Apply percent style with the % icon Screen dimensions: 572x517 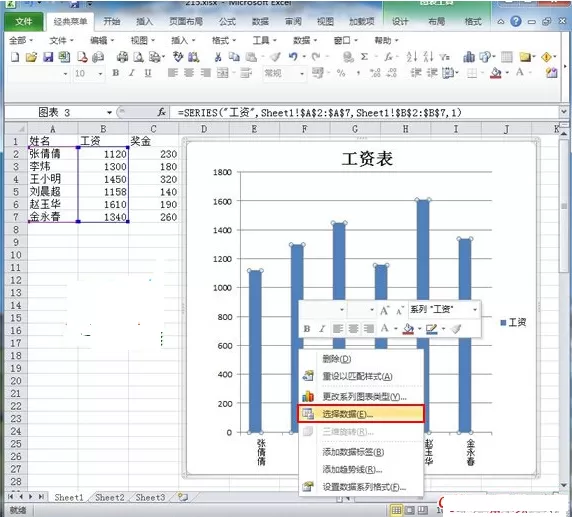click(x=341, y=73)
